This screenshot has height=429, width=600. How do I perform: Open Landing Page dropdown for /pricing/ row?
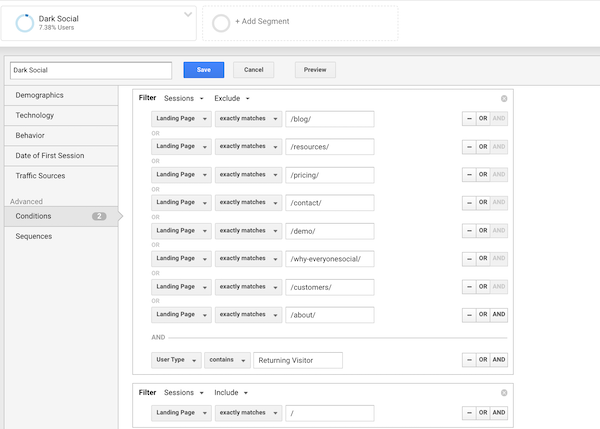181,175
